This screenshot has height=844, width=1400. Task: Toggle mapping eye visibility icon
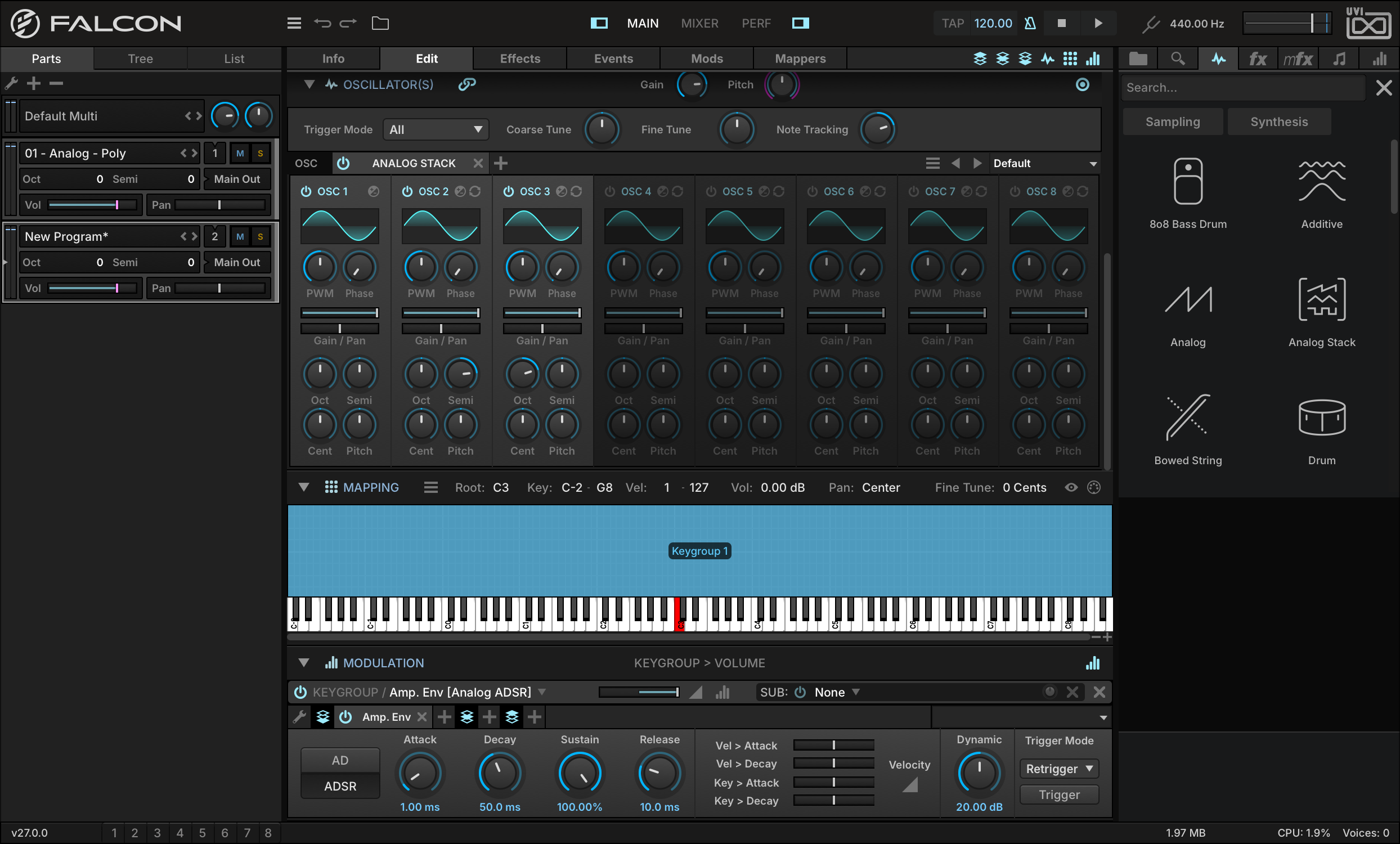pyautogui.click(x=1070, y=487)
